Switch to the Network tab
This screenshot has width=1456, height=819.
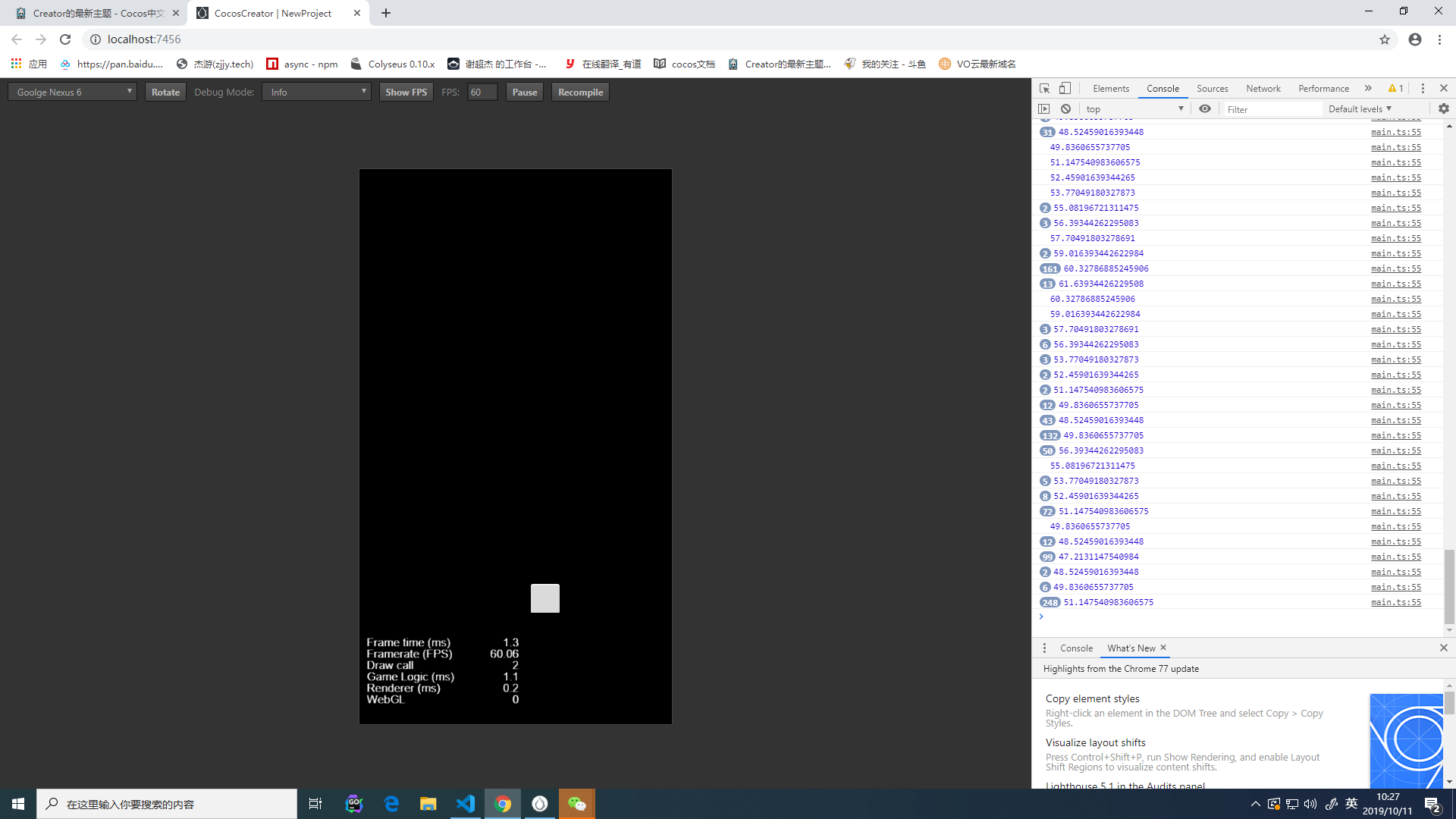click(x=1263, y=88)
